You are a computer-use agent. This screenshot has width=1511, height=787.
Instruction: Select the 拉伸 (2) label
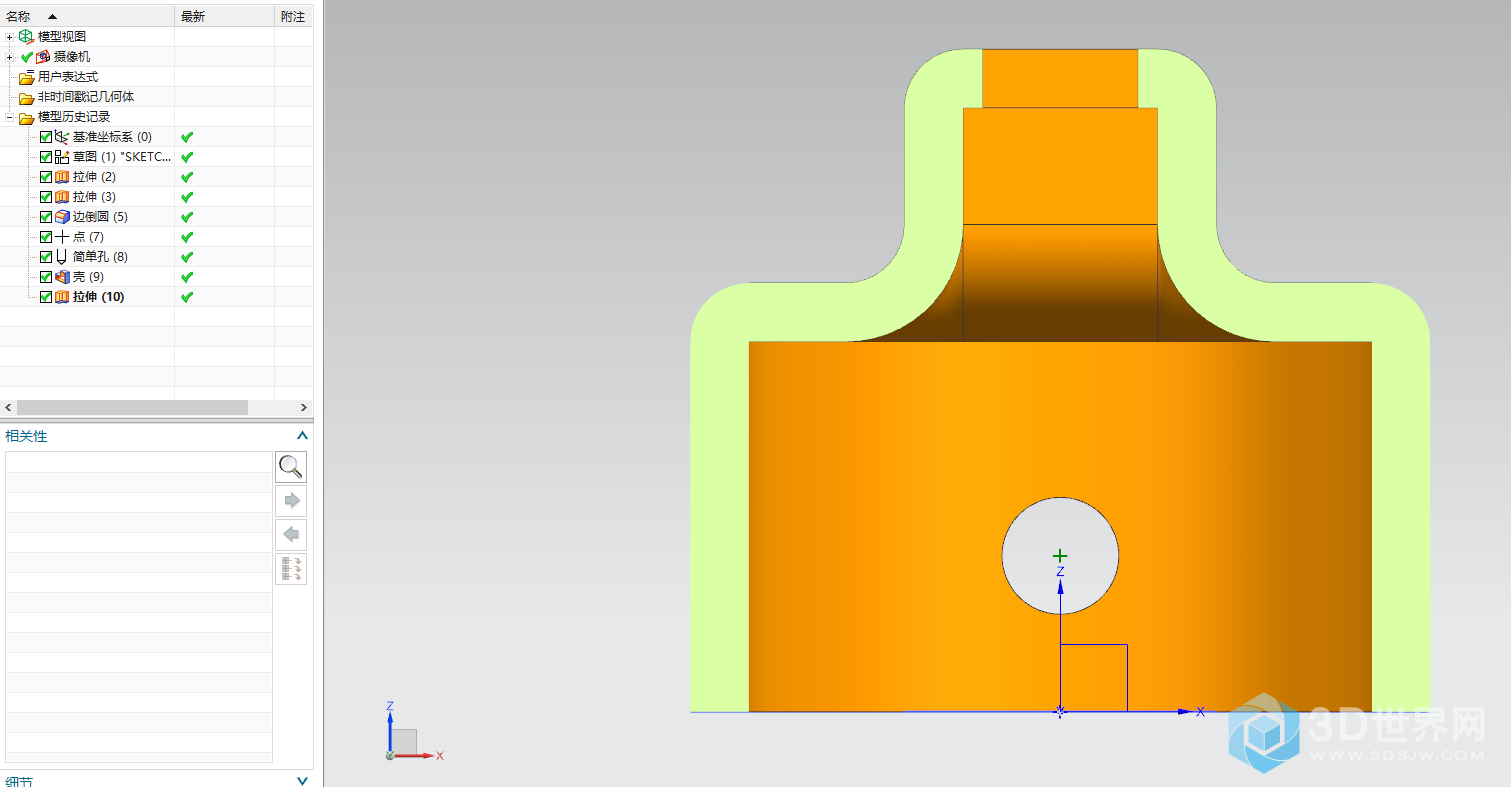[x=94, y=177]
